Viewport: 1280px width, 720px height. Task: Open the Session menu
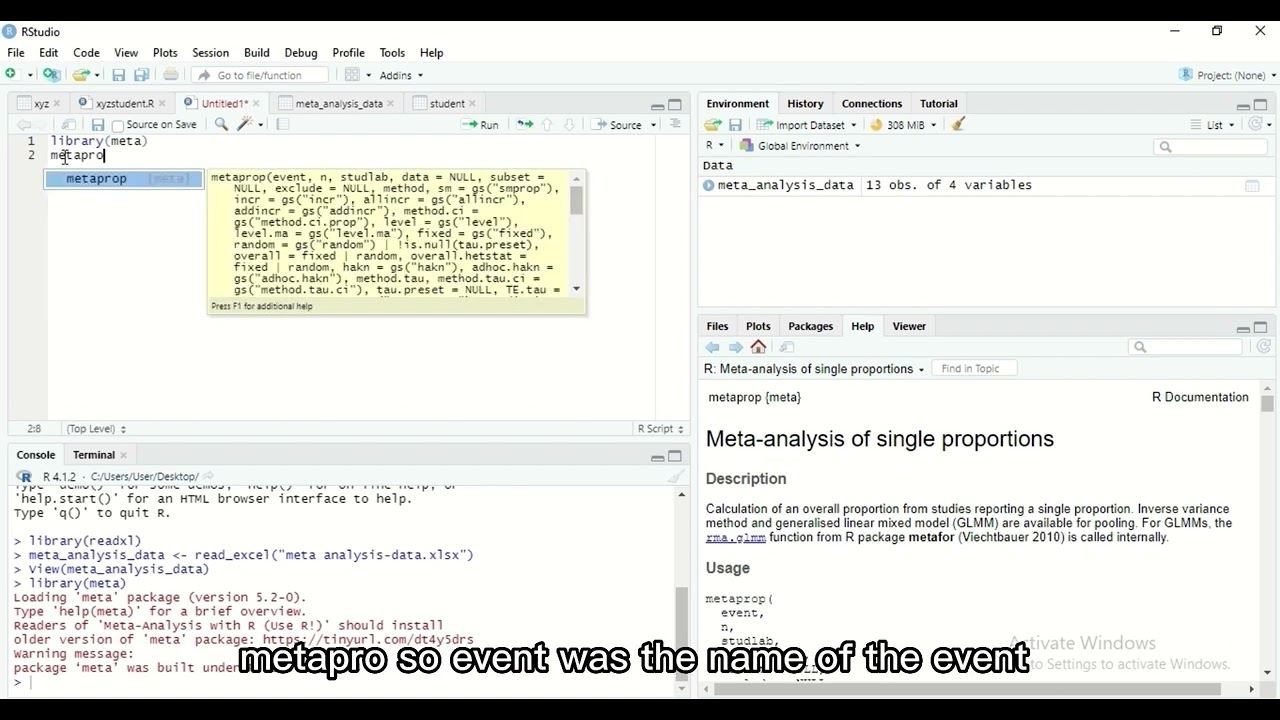tap(210, 53)
